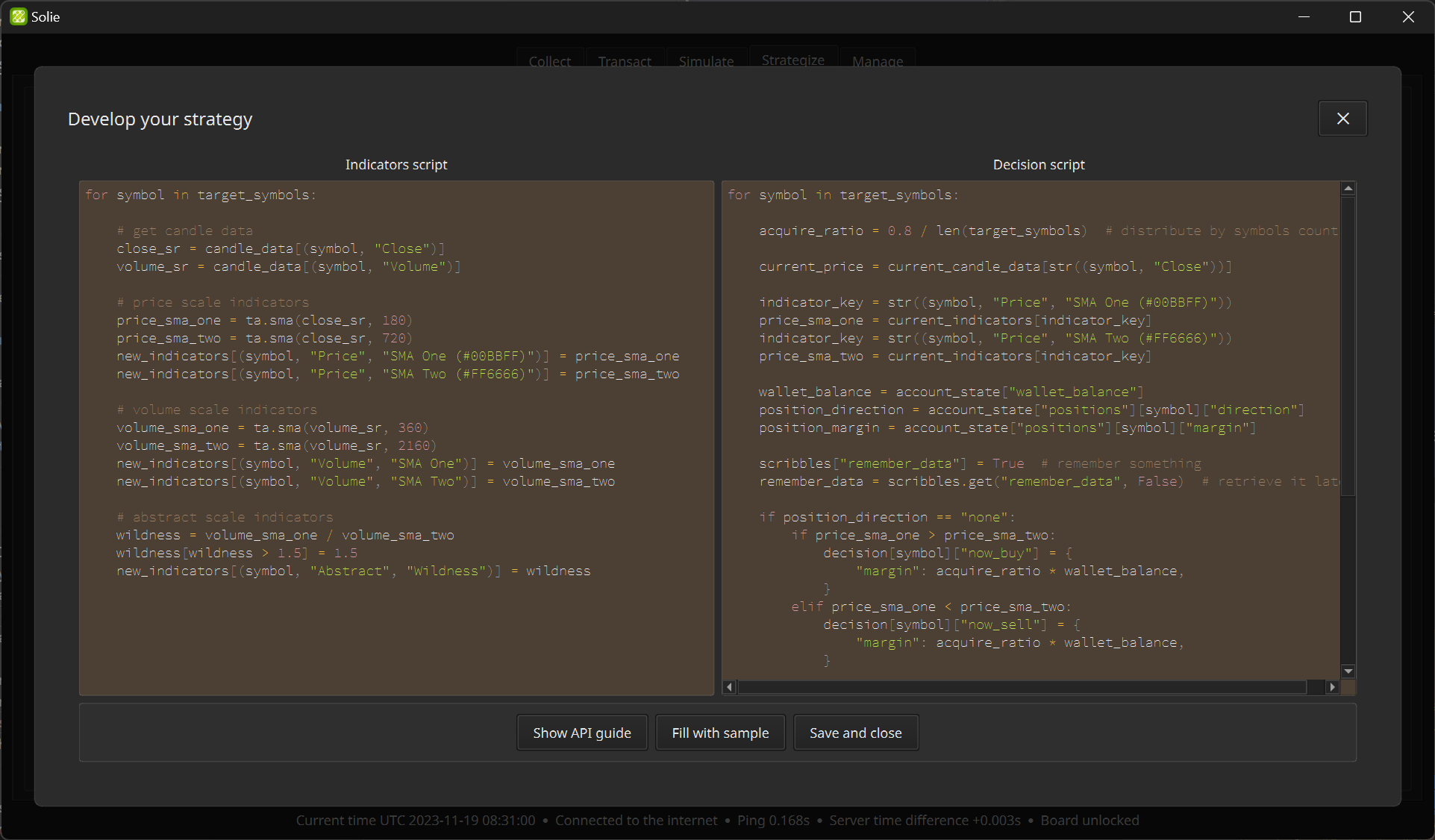This screenshot has height=840, width=1435.
Task: Place cursor in Indicators script editor
Action: coord(396,634)
